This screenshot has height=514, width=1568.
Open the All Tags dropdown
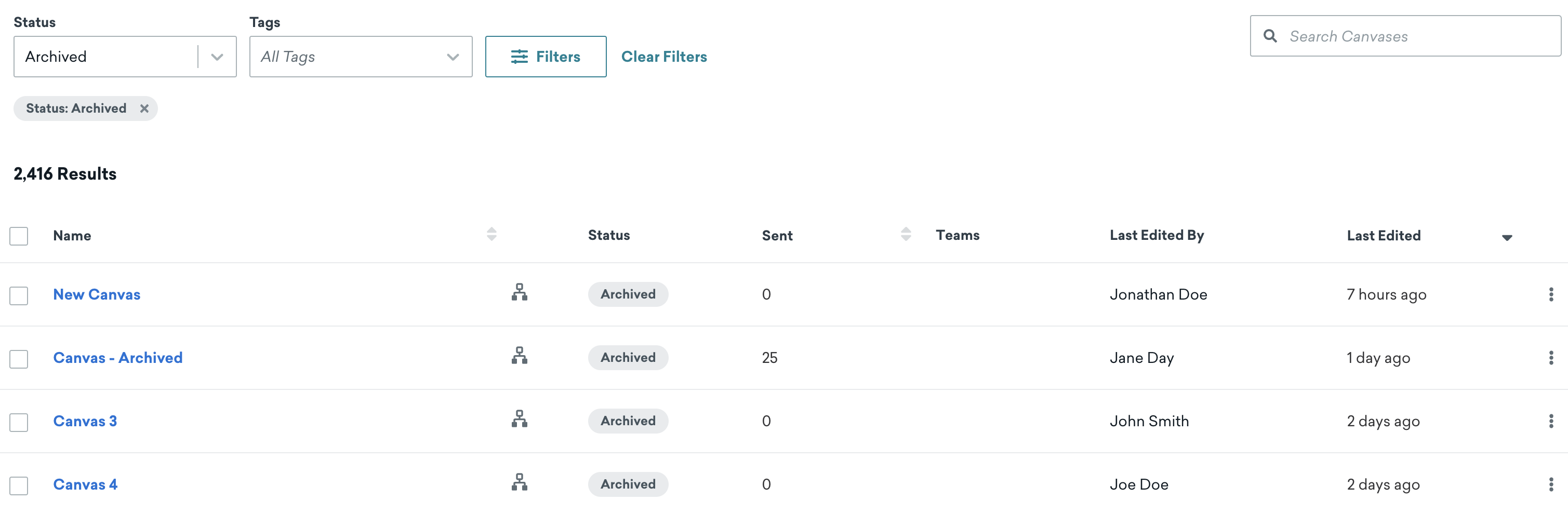(x=361, y=57)
